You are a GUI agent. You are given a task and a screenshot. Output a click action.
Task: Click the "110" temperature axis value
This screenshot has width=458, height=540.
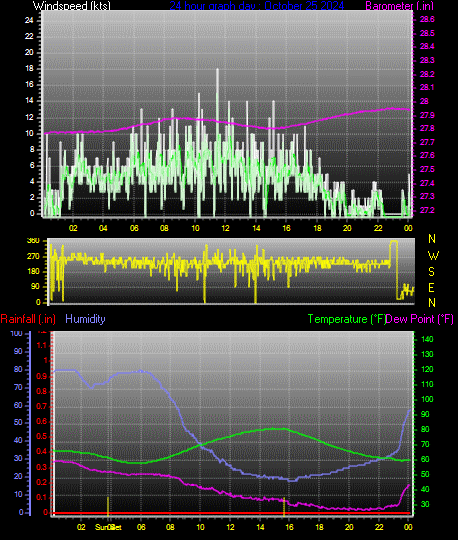[427, 384]
